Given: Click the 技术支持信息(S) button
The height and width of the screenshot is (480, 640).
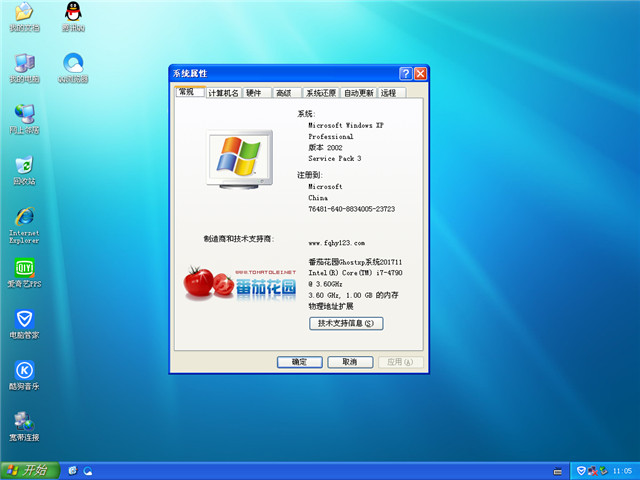Looking at the screenshot, I should (346, 323).
